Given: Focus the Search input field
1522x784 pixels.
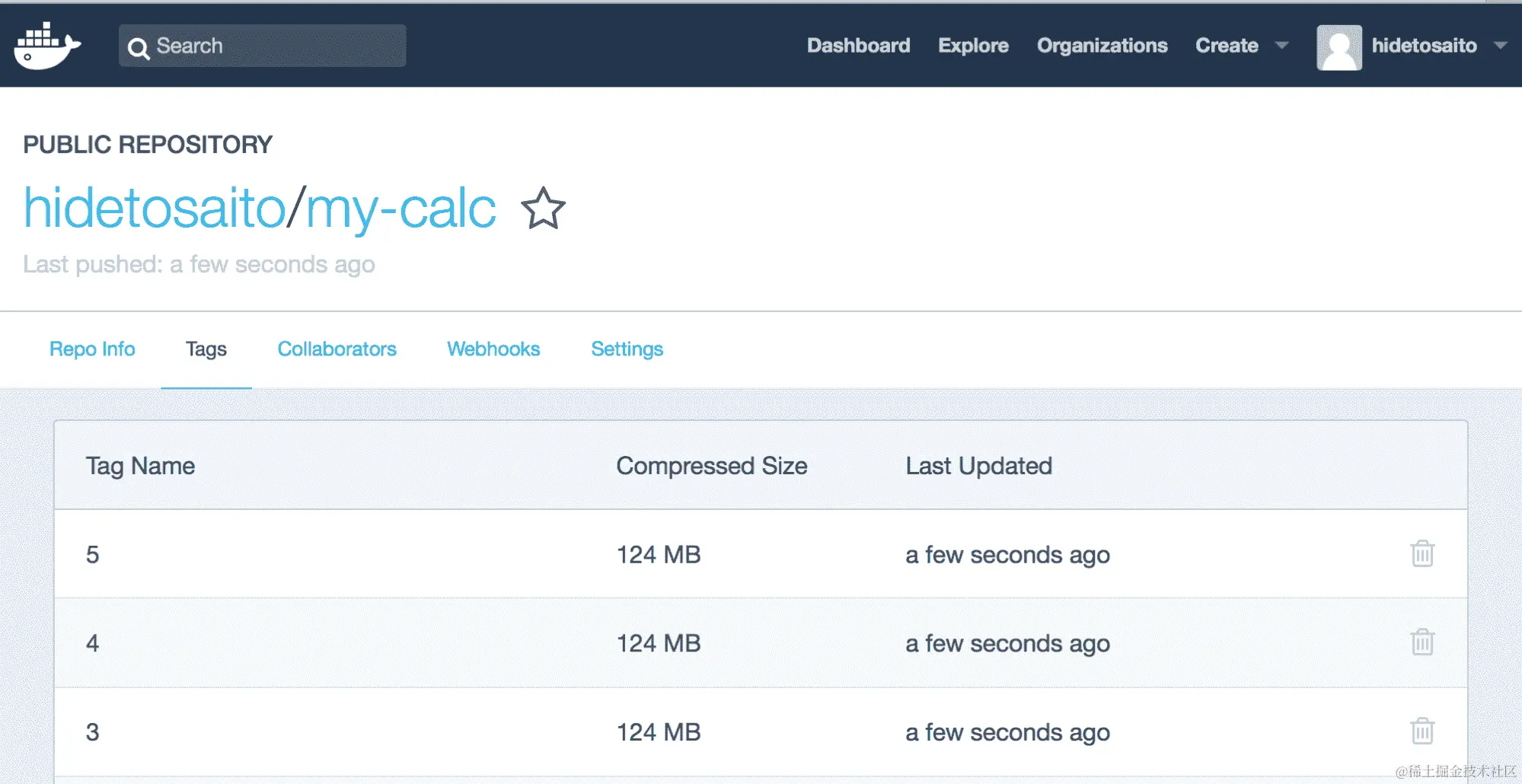Looking at the screenshot, I should (274, 46).
